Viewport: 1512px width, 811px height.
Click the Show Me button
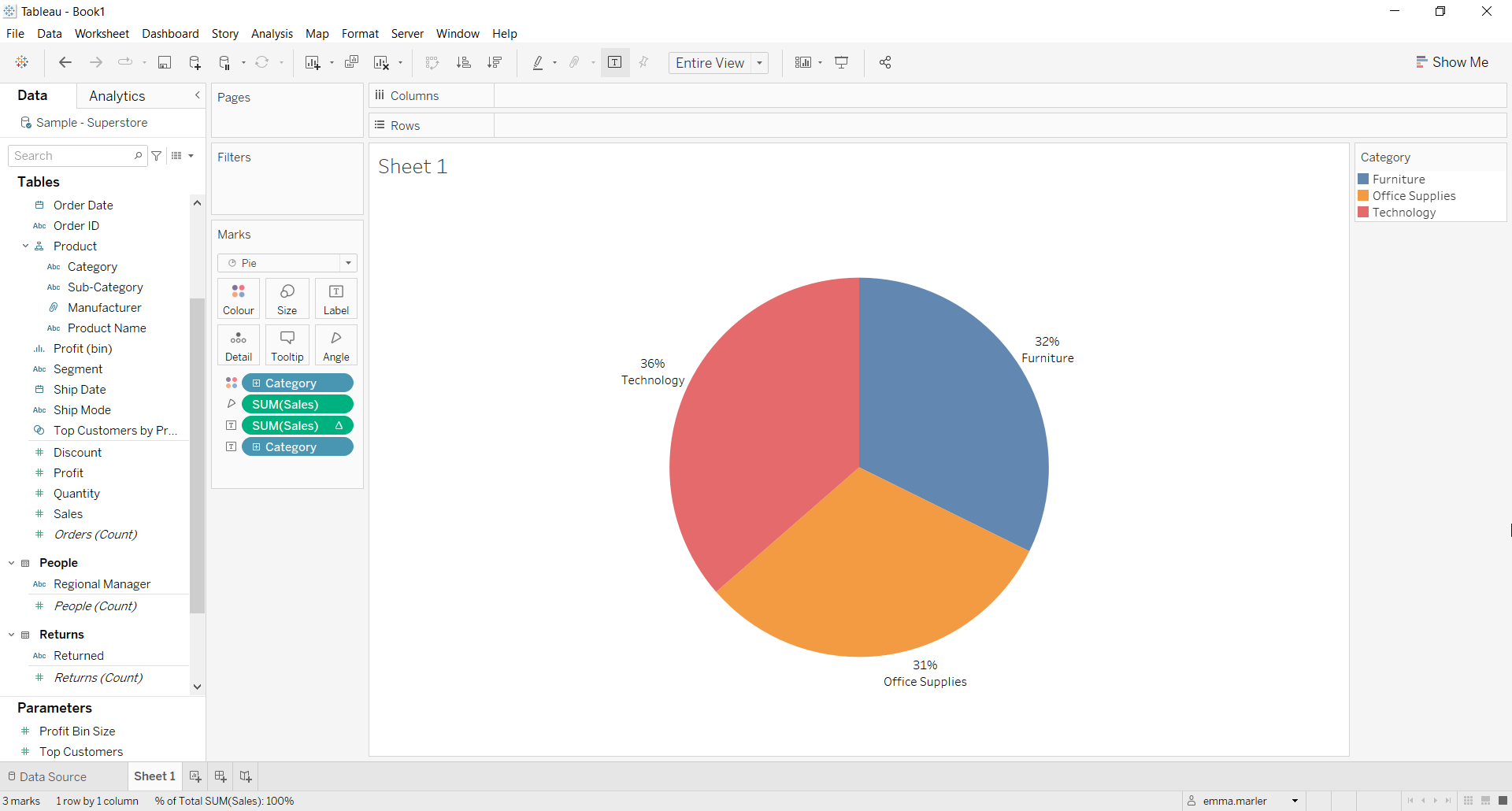(1452, 61)
